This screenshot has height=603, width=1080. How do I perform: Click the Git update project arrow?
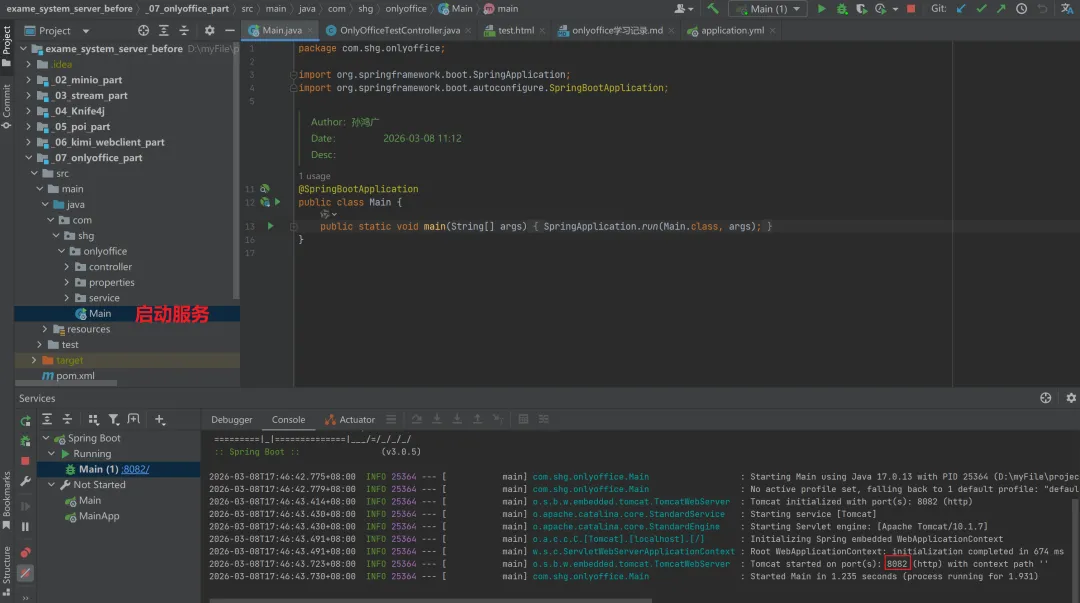[962, 9]
